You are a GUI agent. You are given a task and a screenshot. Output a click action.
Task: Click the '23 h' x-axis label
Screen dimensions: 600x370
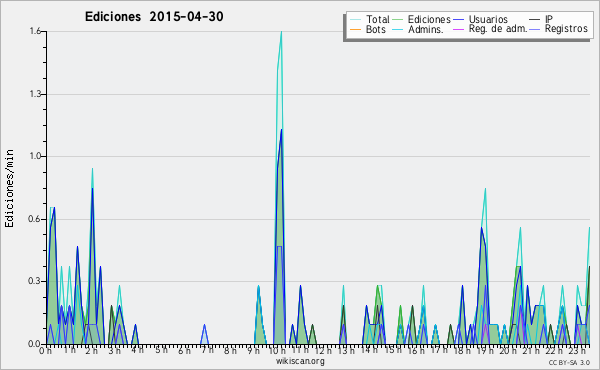(577, 351)
